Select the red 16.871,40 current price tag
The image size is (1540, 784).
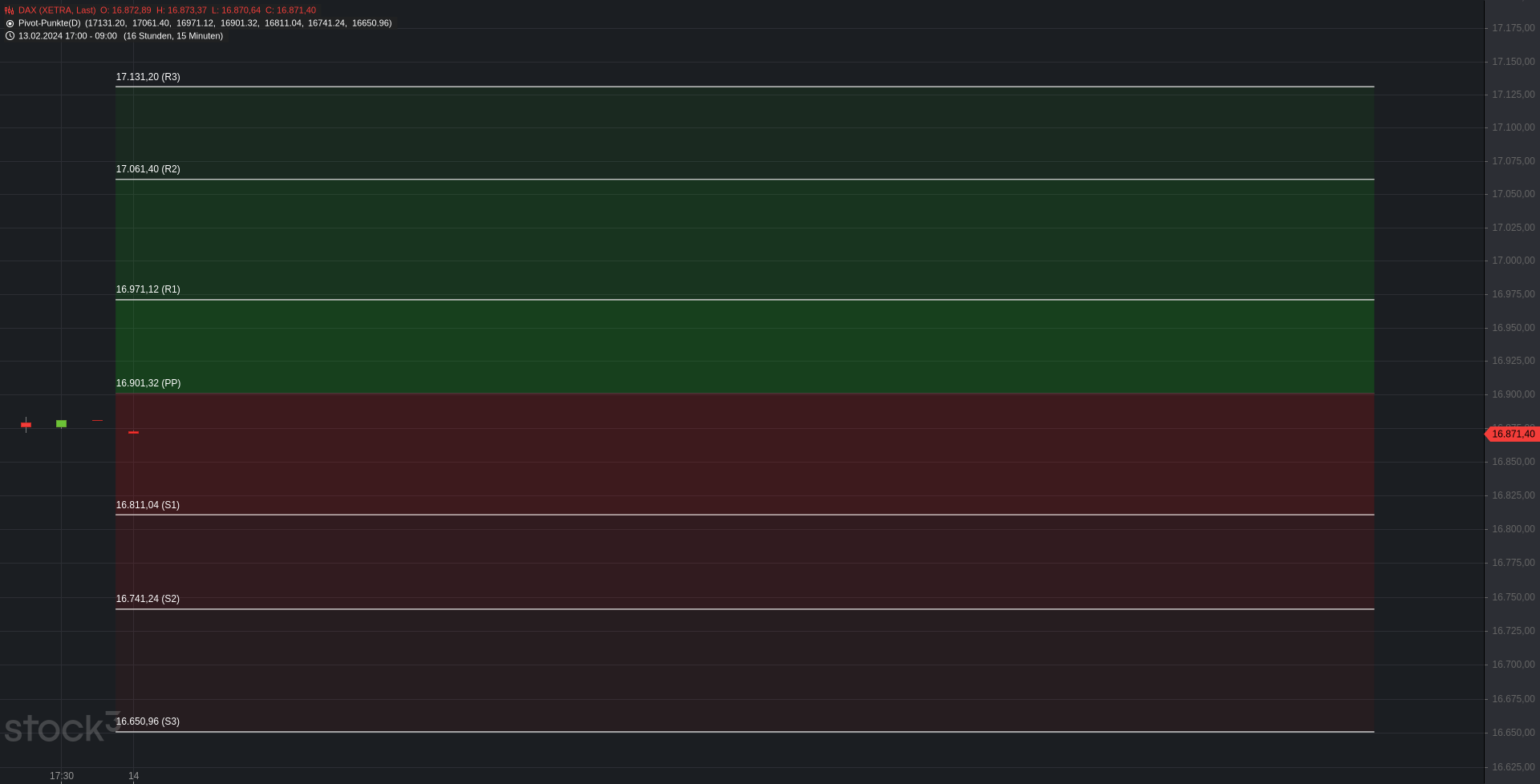(1512, 434)
